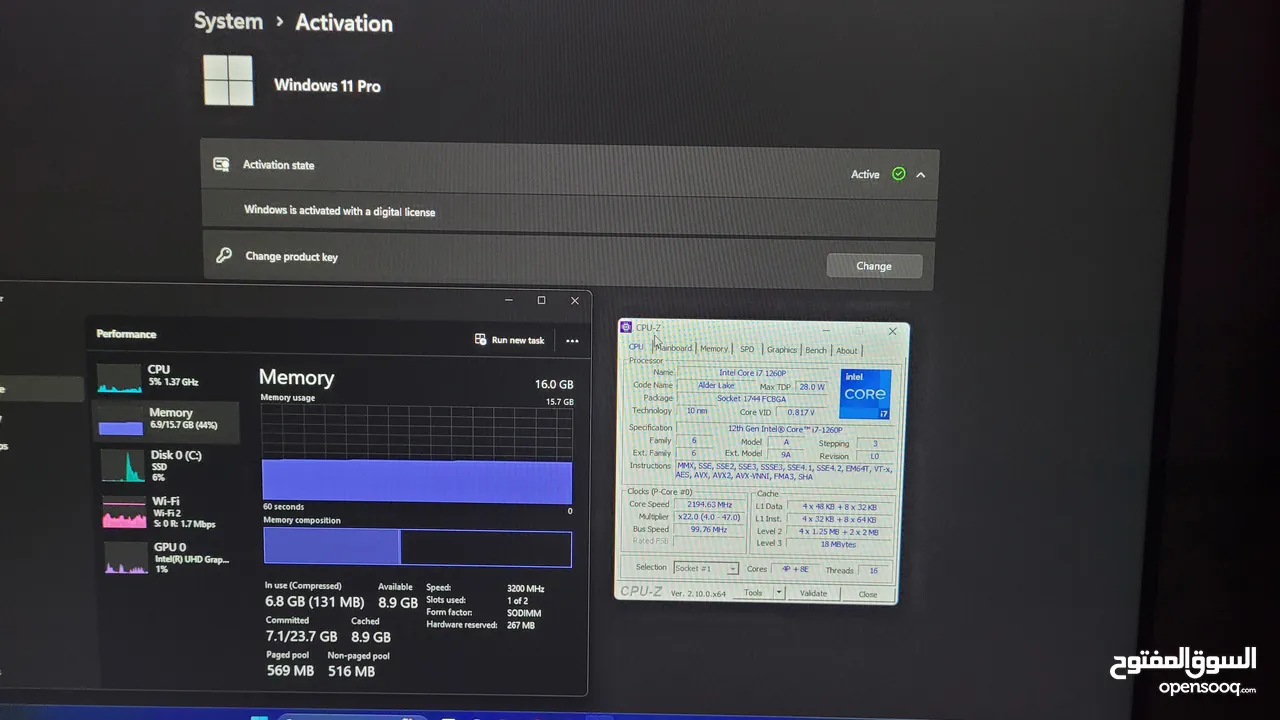Select Memory item in Task Manager sidebar
Screen dimensions: 1280x720
[166, 420]
